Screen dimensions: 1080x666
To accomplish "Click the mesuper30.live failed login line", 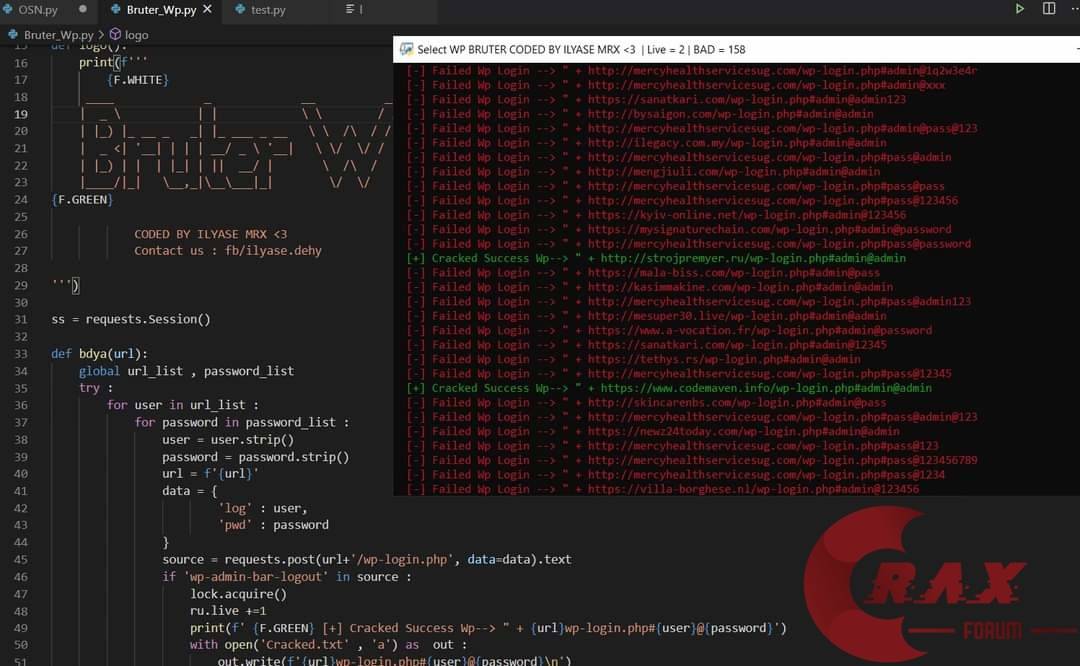I will (x=647, y=316).
